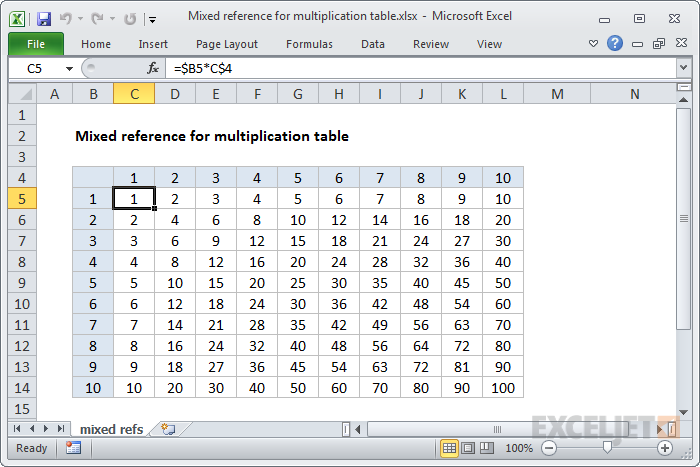The height and width of the screenshot is (467, 700).
Task: Click the title cell 'Mixed reference for multiplication table'
Action: click(212, 136)
